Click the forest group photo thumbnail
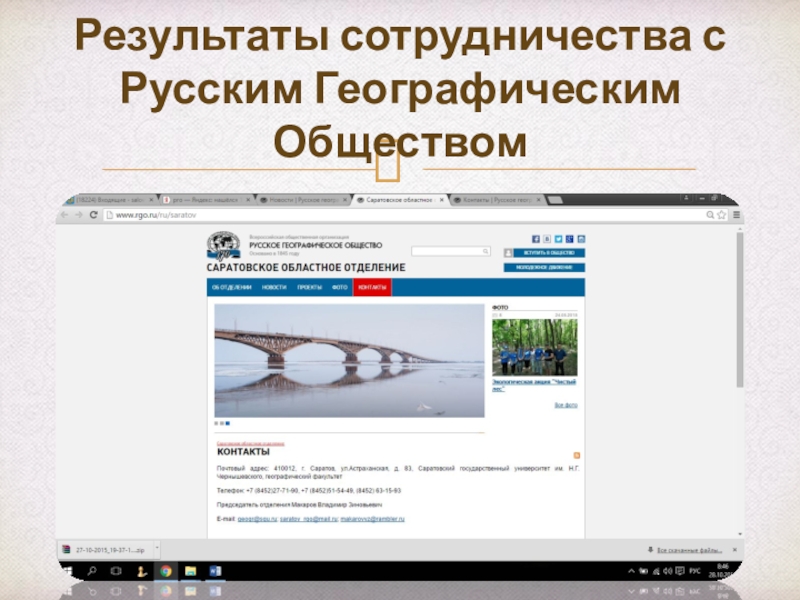The height and width of the screenshot is (600, 800). point(534,346)
